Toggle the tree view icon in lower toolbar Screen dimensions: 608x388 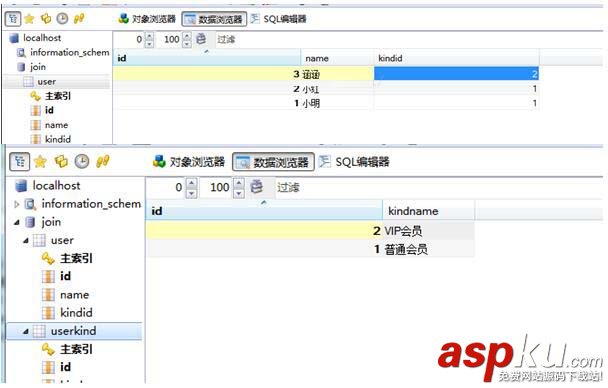point(19,161)
